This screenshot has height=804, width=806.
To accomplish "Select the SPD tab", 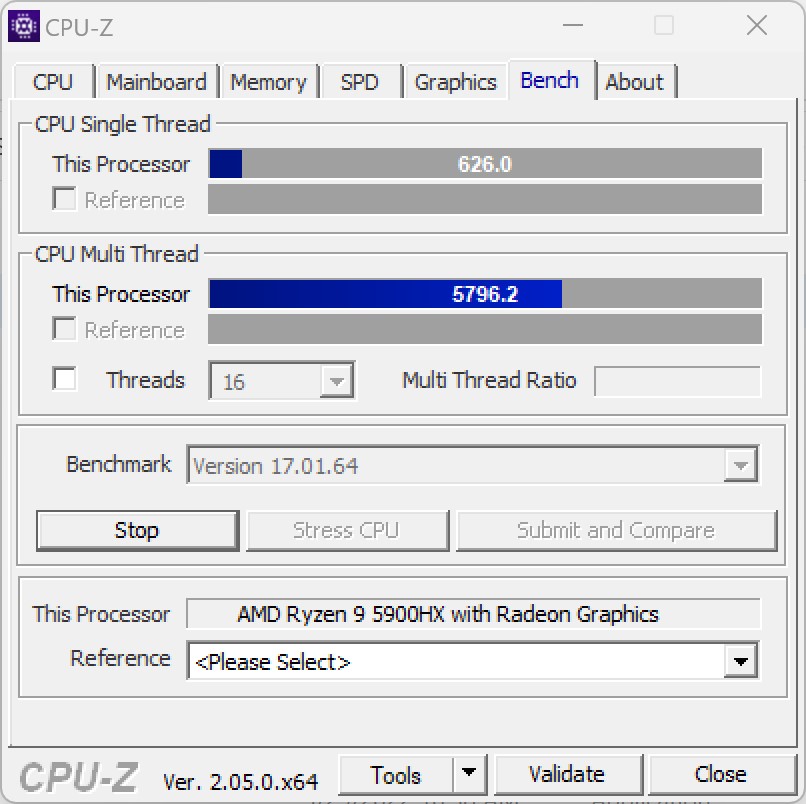I will coord(360,82).
